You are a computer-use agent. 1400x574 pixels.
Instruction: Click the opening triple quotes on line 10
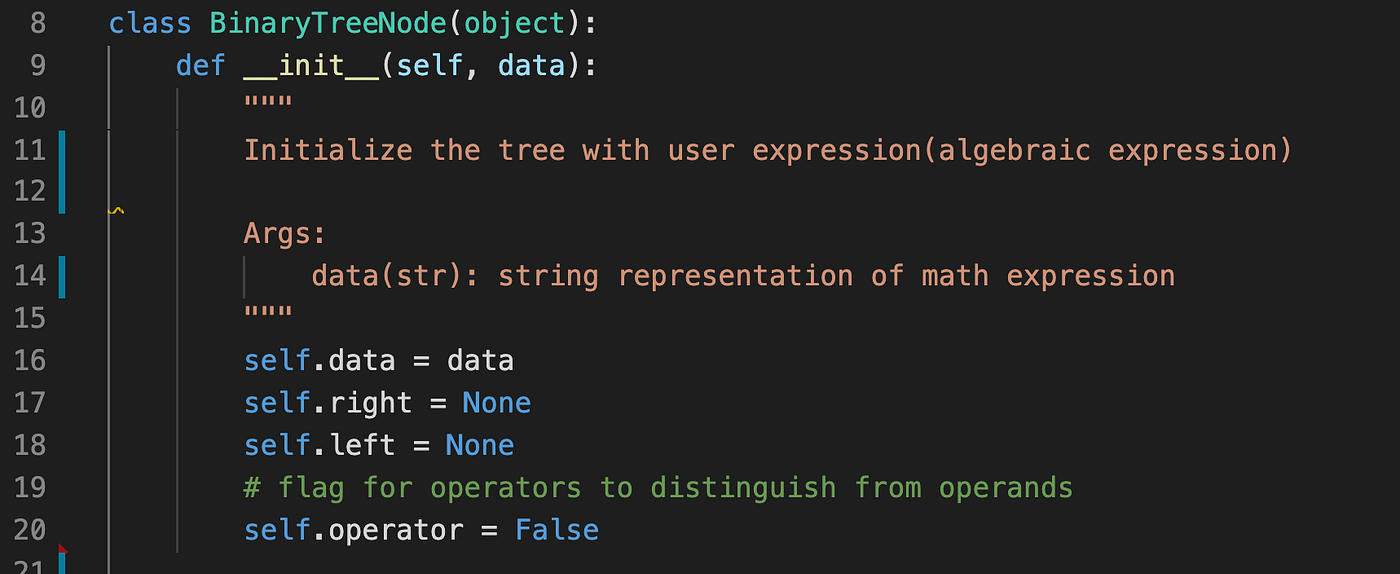[268, 103]
